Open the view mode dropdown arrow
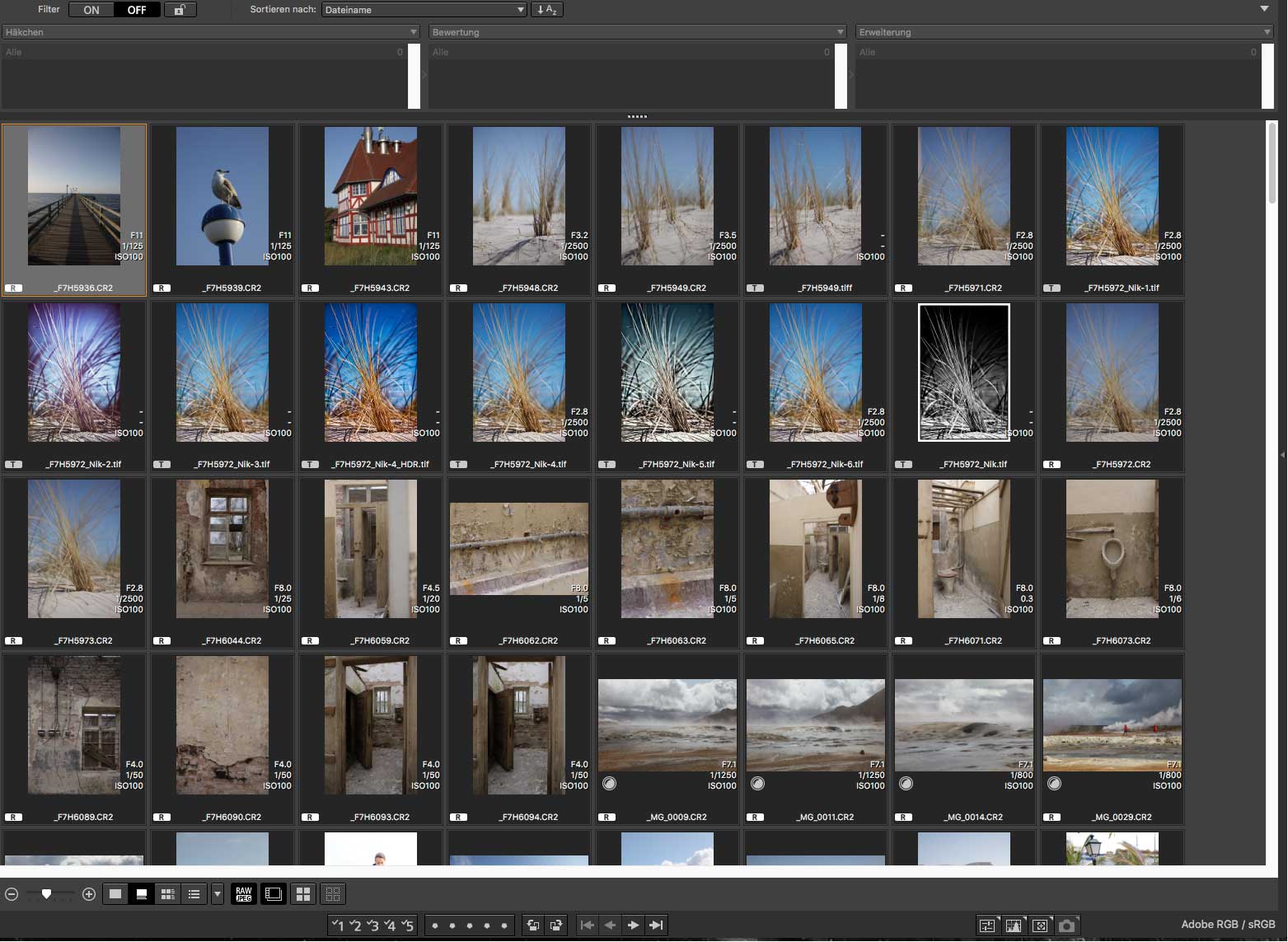The width and height of the screenshot is (1288, 942). (218, 894)
